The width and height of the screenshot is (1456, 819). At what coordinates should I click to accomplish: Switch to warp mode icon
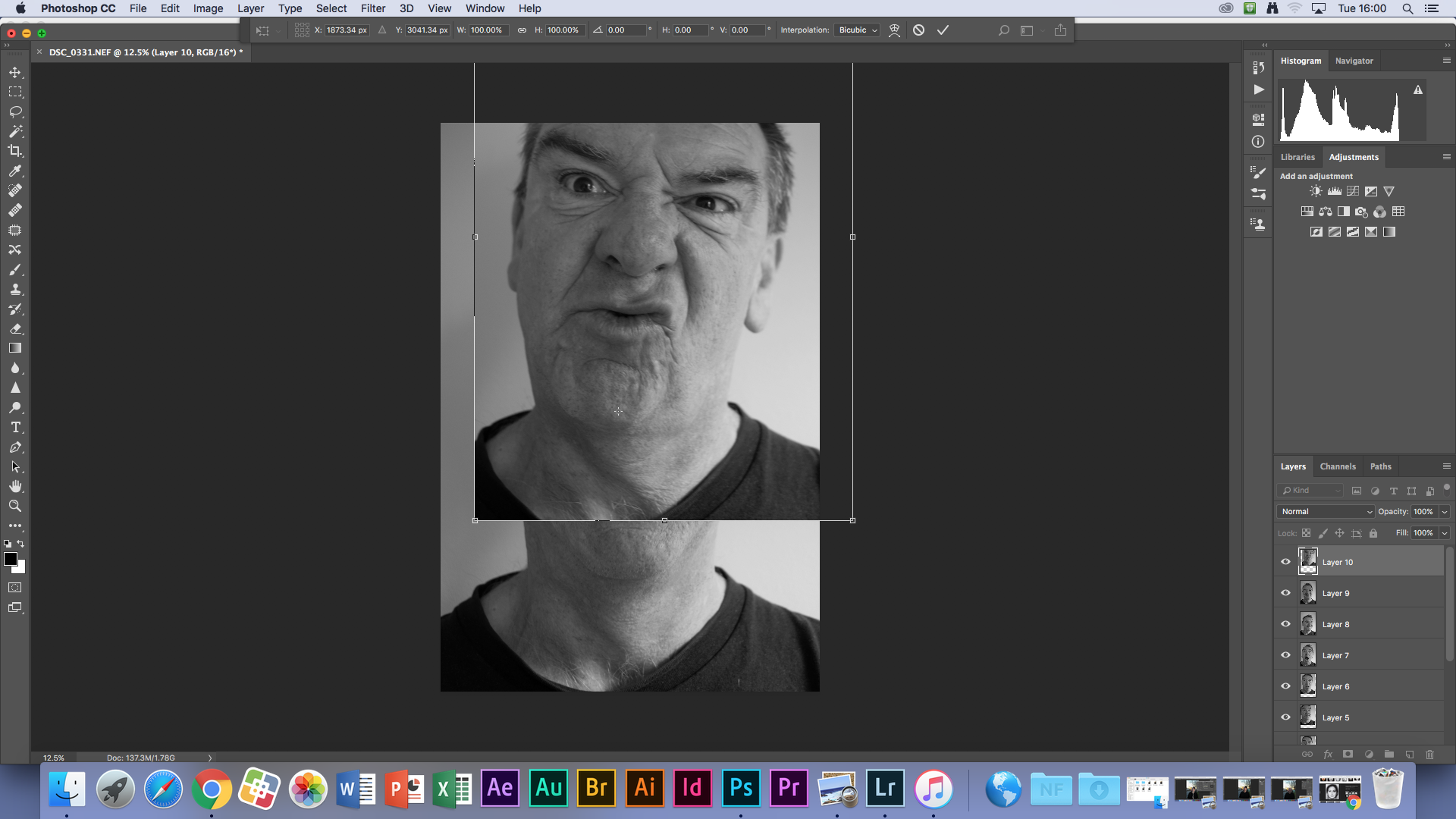click(894, 30)
